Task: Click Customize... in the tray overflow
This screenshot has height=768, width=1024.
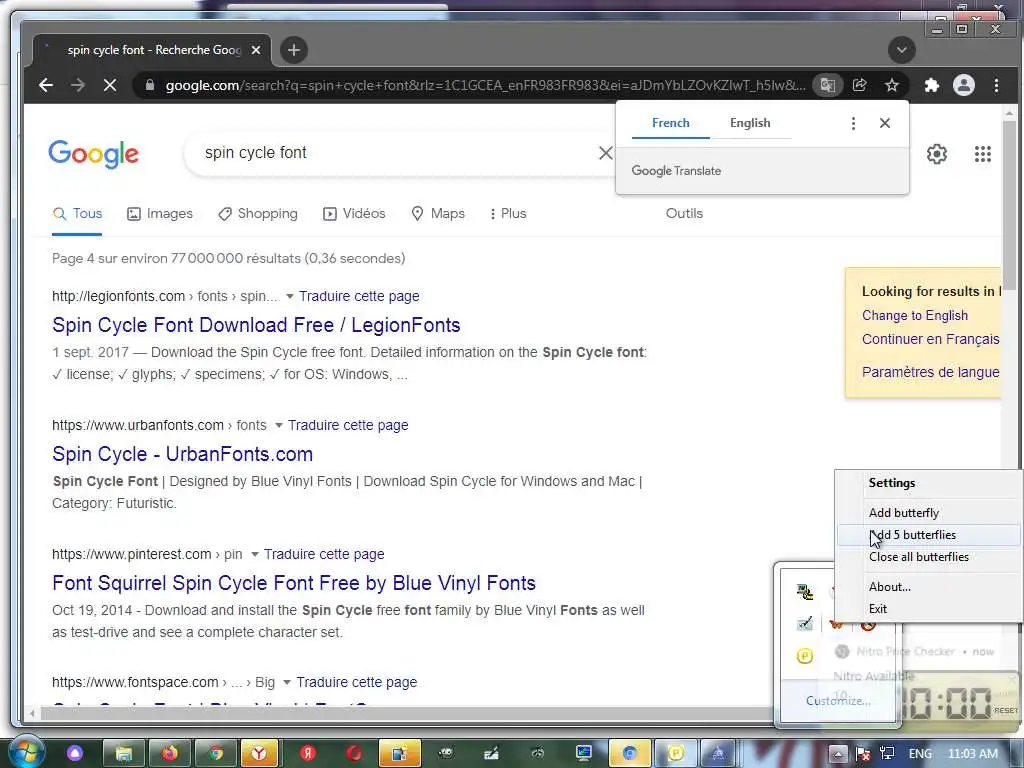Action: click(838, 701)
